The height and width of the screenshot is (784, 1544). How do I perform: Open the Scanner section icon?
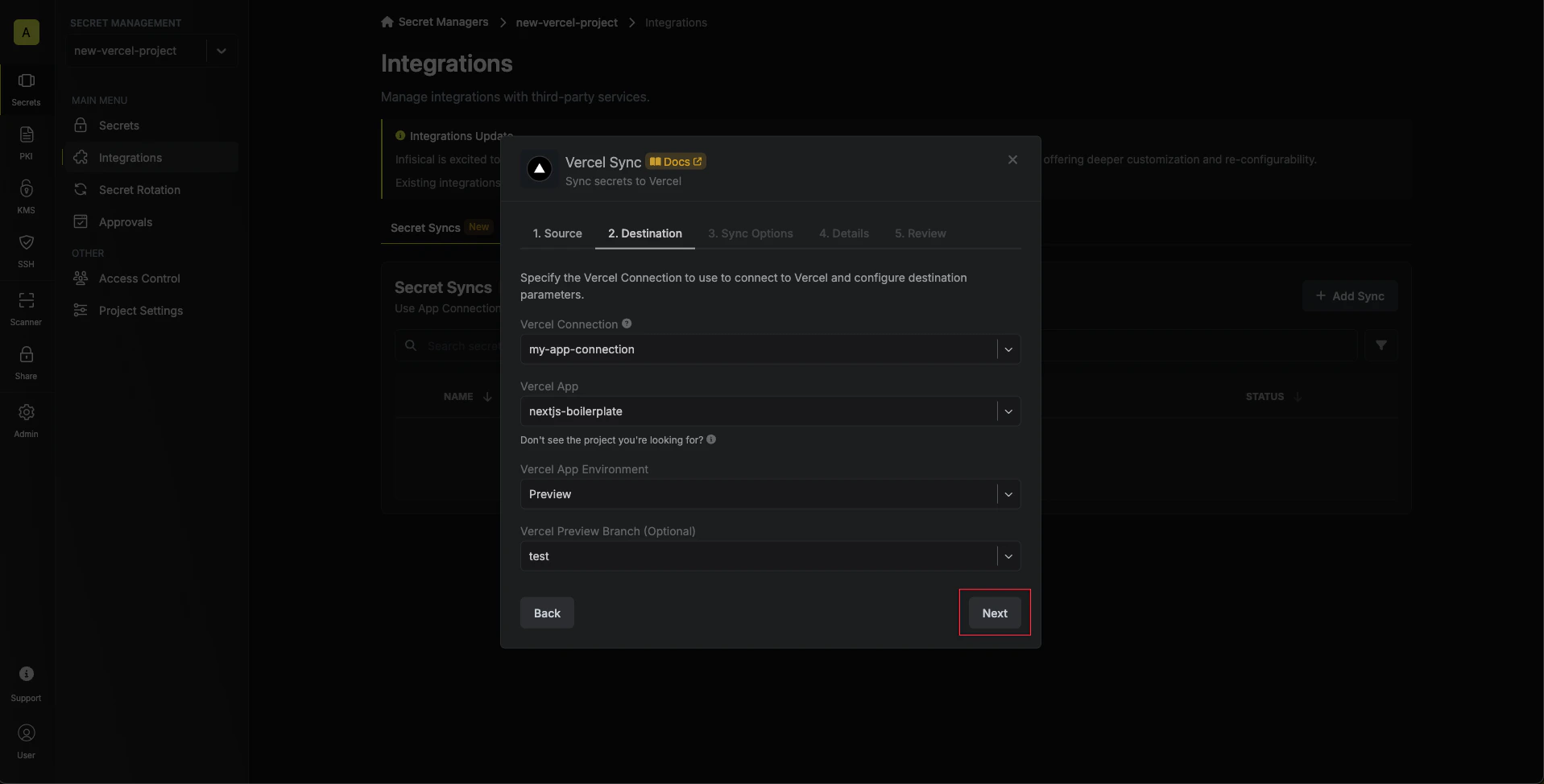click(26, 300)
